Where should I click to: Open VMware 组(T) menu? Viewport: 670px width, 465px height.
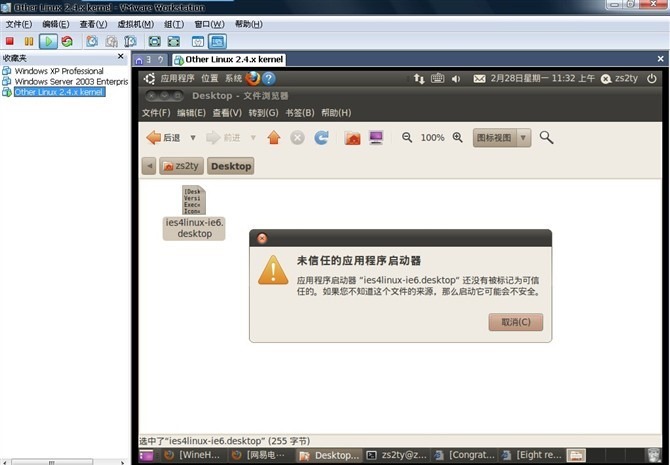click(x=174, y=24)
